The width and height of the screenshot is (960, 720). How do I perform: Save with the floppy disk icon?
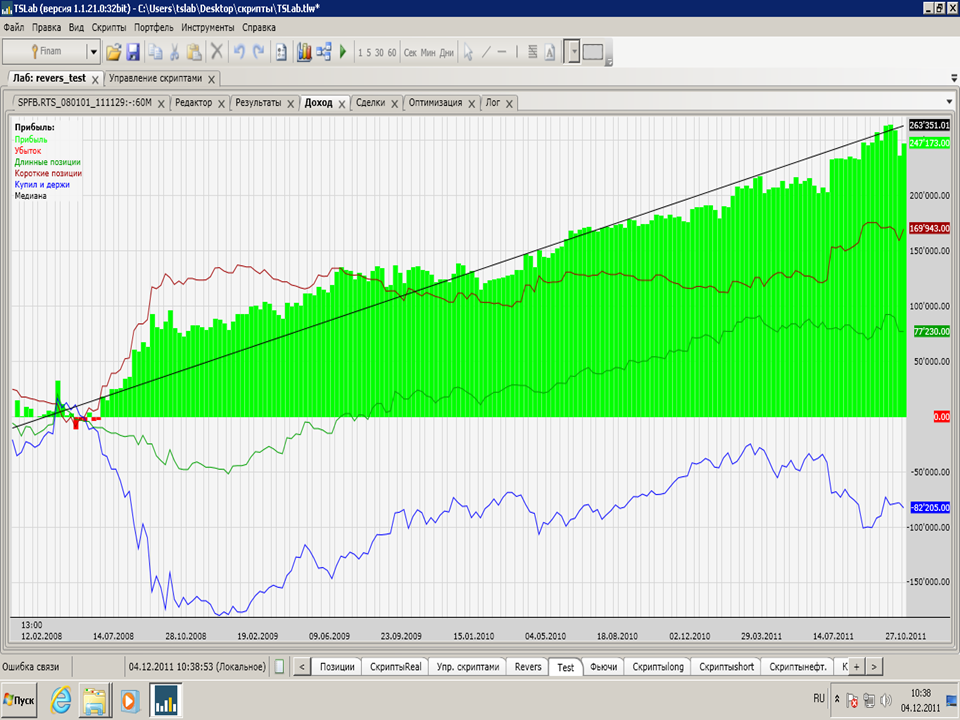point(133,52)
